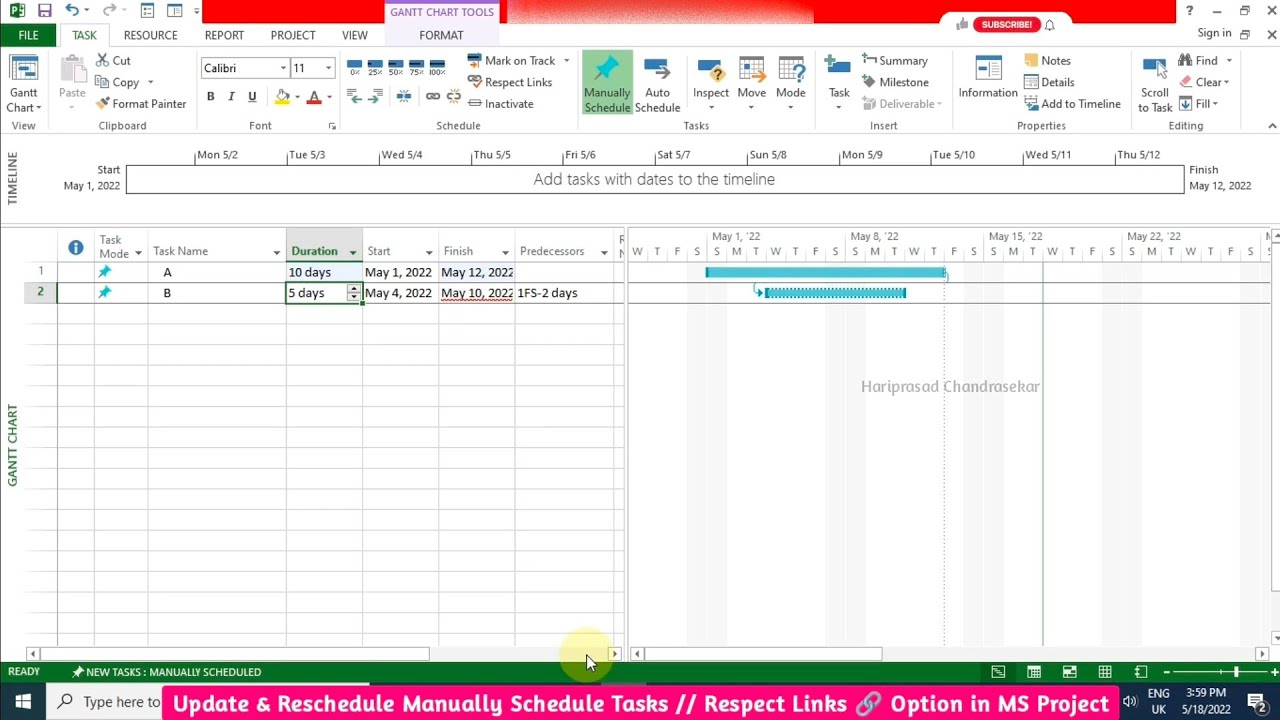Insert a Summary task

895,61
